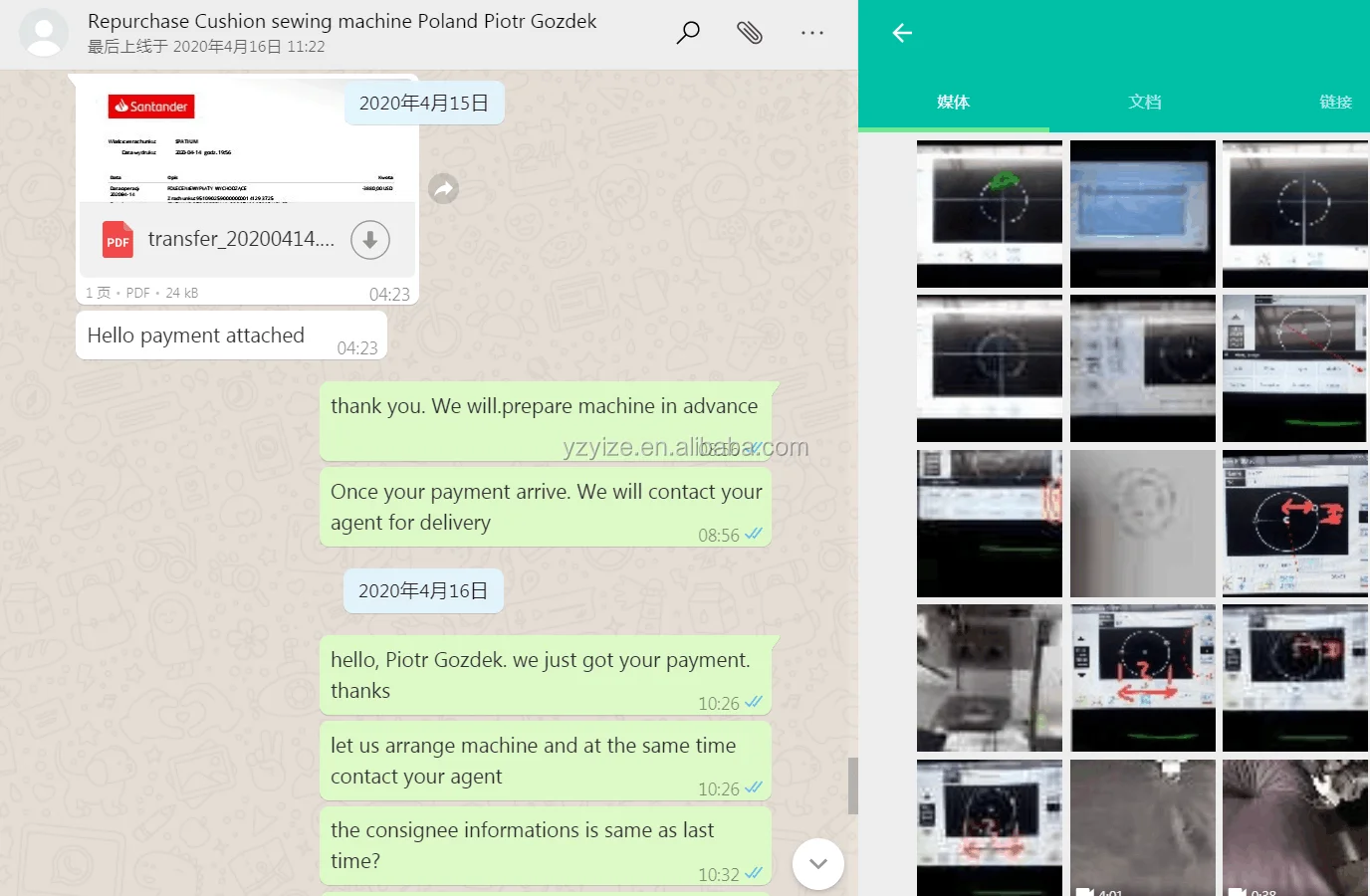Open the plain gray circle pattern thumbnail
This screenshot has width=1370, height=896.
1142,523
